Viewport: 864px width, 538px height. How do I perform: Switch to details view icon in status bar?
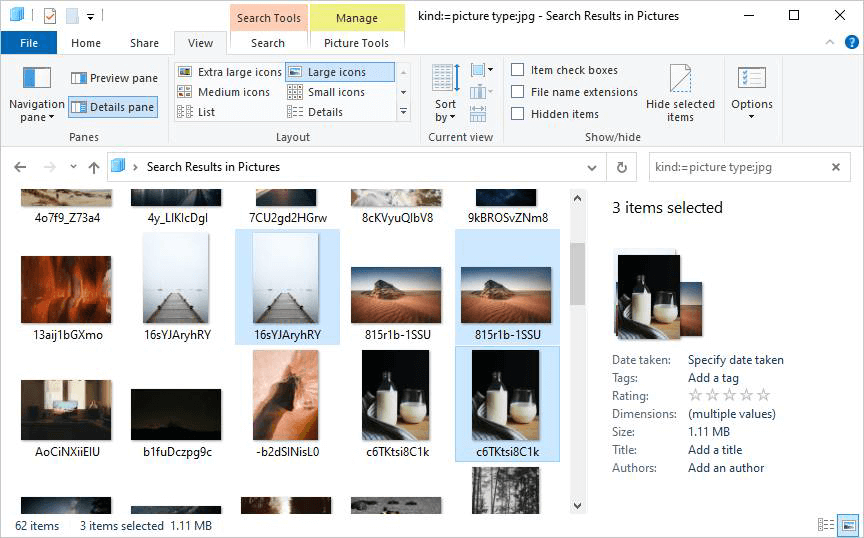(826, 525)
